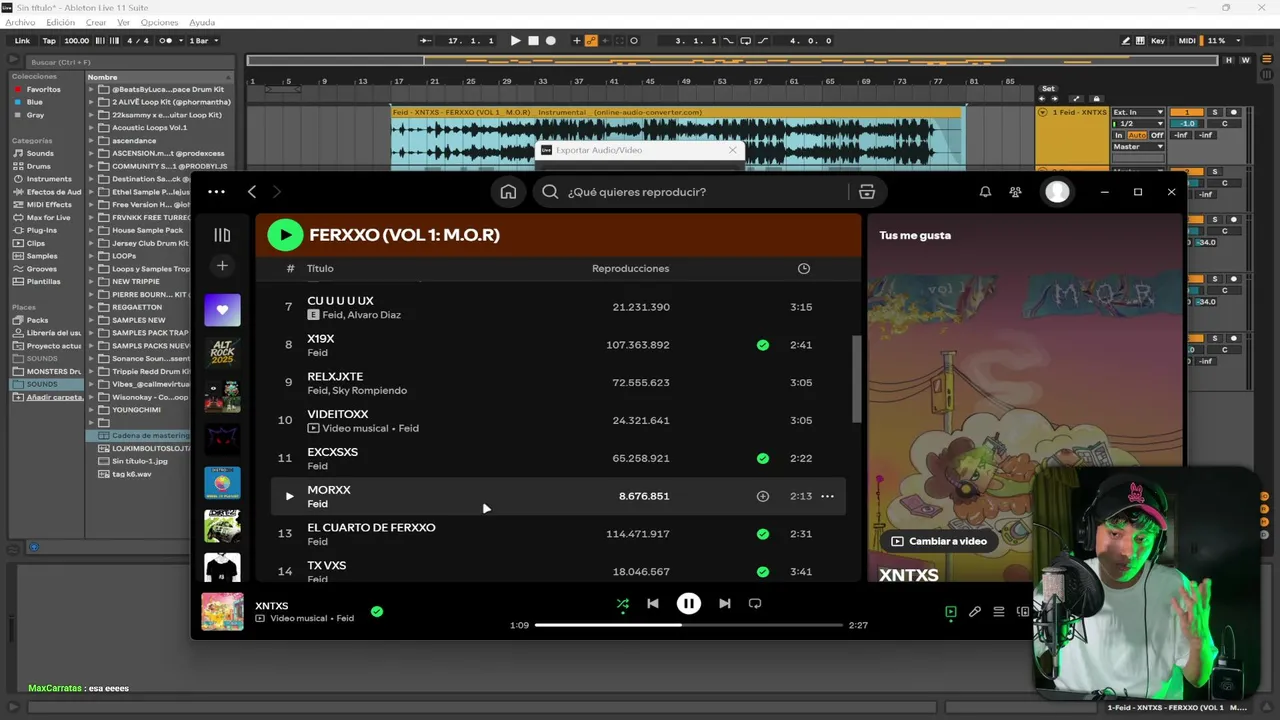Image resolution: width=1280 pixels, height=720 pixels.
Task: Open Ayuda menu in Ableton
Action: (202, 22)
